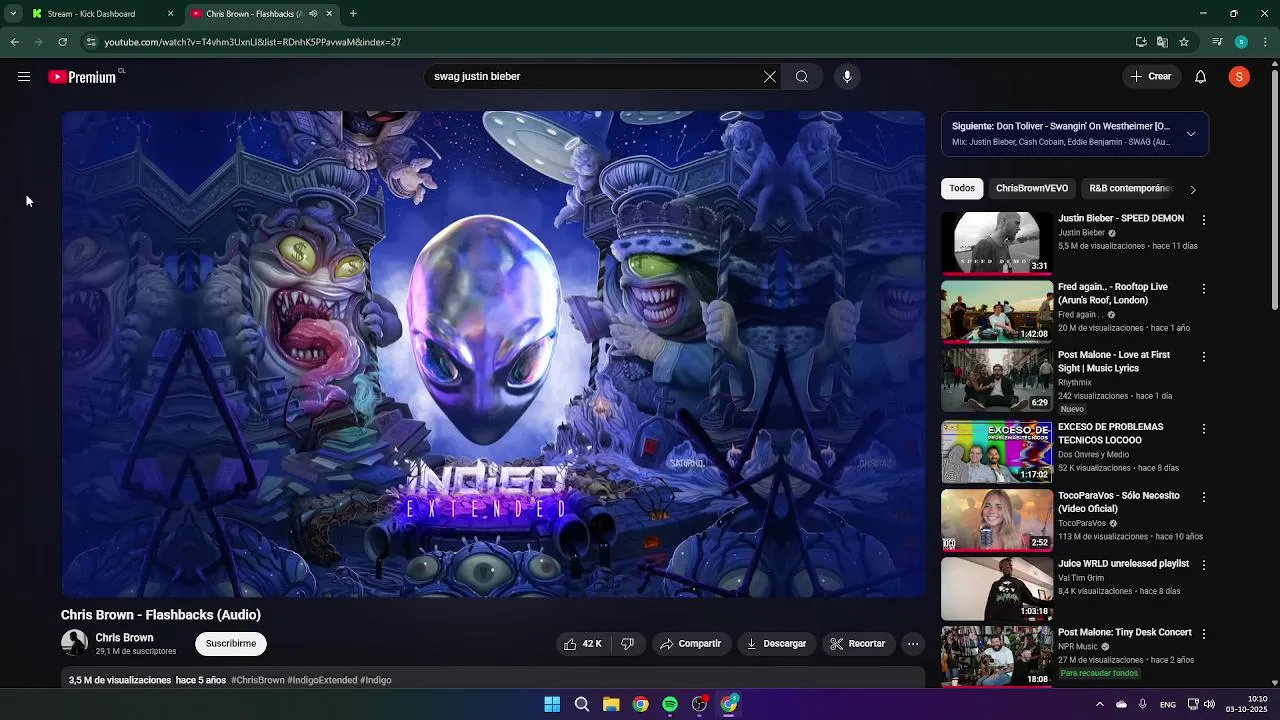
Task: Open Chrome three-dot menu
Action: (x=1266, y=42)
